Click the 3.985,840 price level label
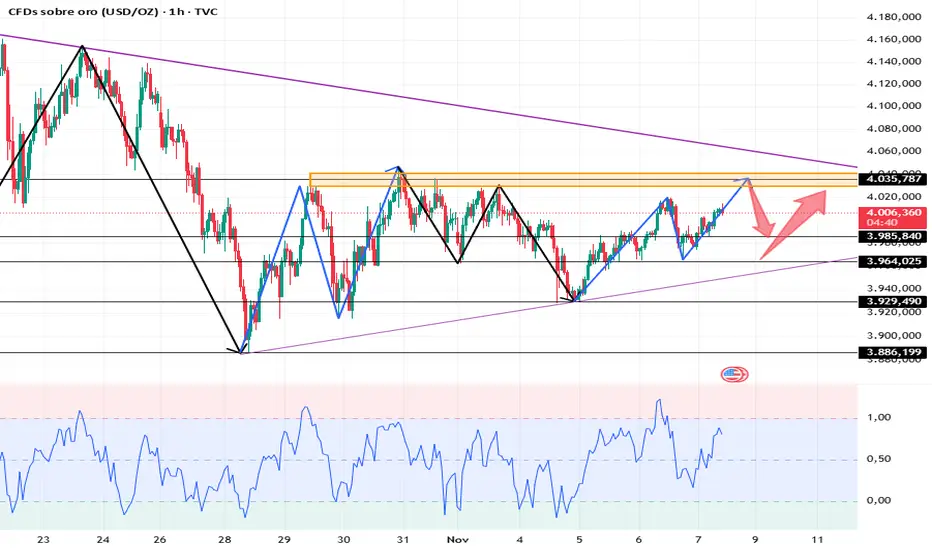The image size is (932, 550). pos(893,237)
